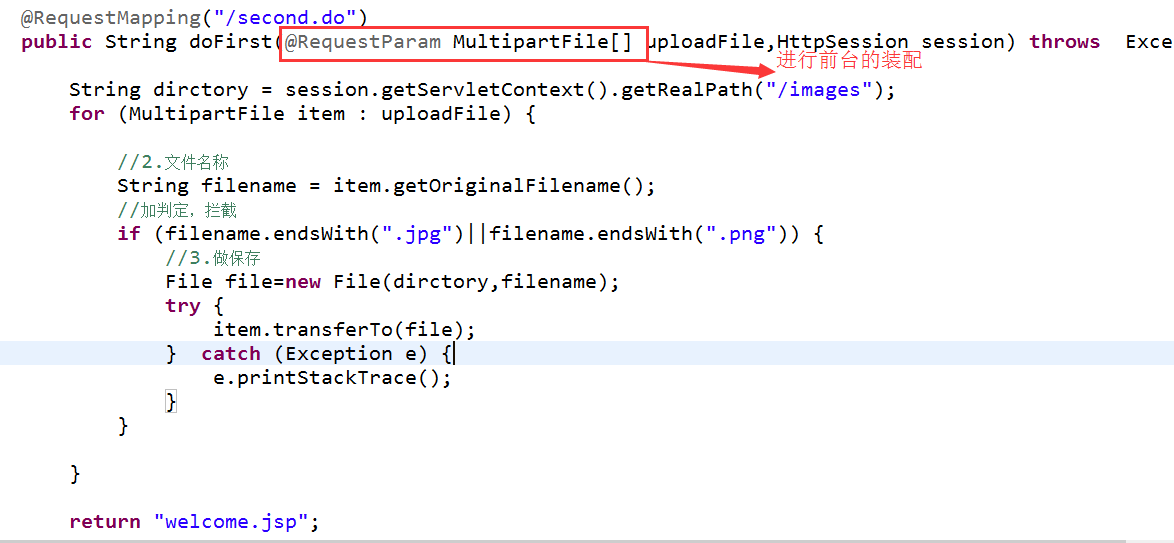This screenshot has height=543, width=1174.
Task: Click item.transferTo(file) statement
Action: [x=345, y=330]
